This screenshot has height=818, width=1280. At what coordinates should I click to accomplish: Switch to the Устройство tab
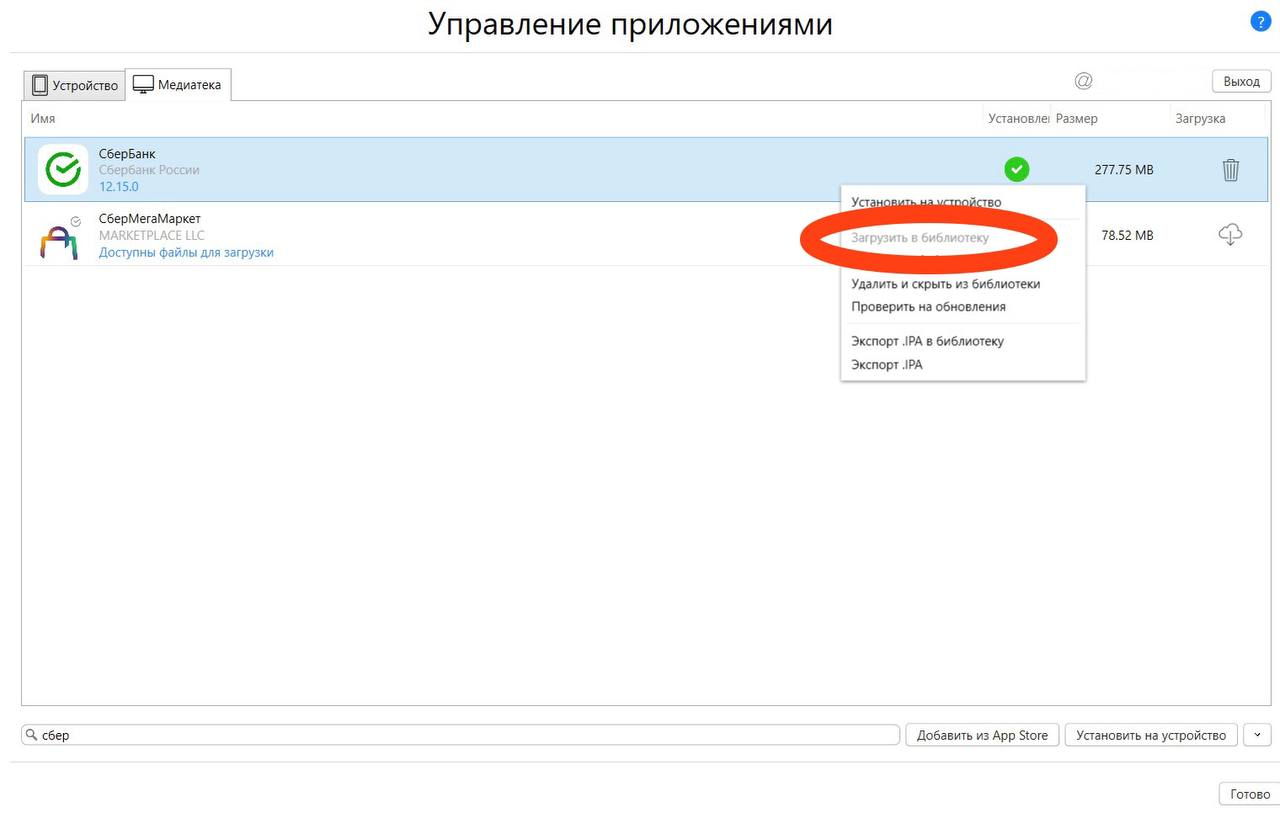pyautogui.click(x=75, y=85)
